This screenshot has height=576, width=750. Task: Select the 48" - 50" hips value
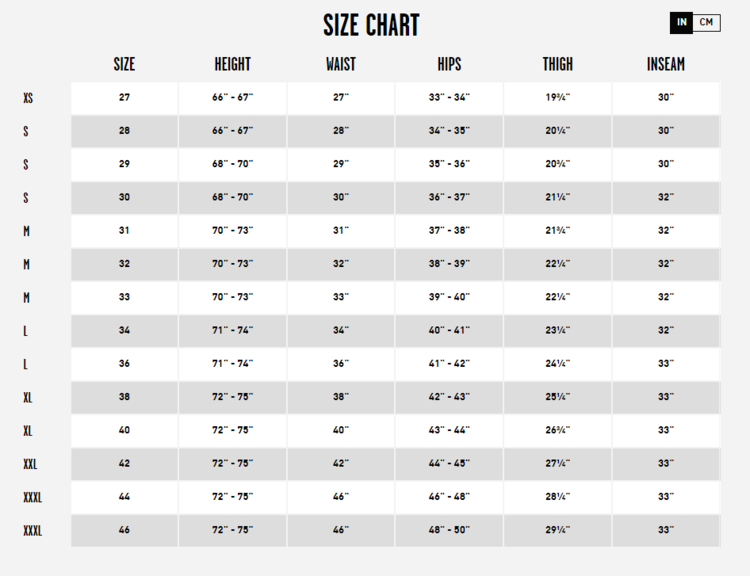point(449,530)
